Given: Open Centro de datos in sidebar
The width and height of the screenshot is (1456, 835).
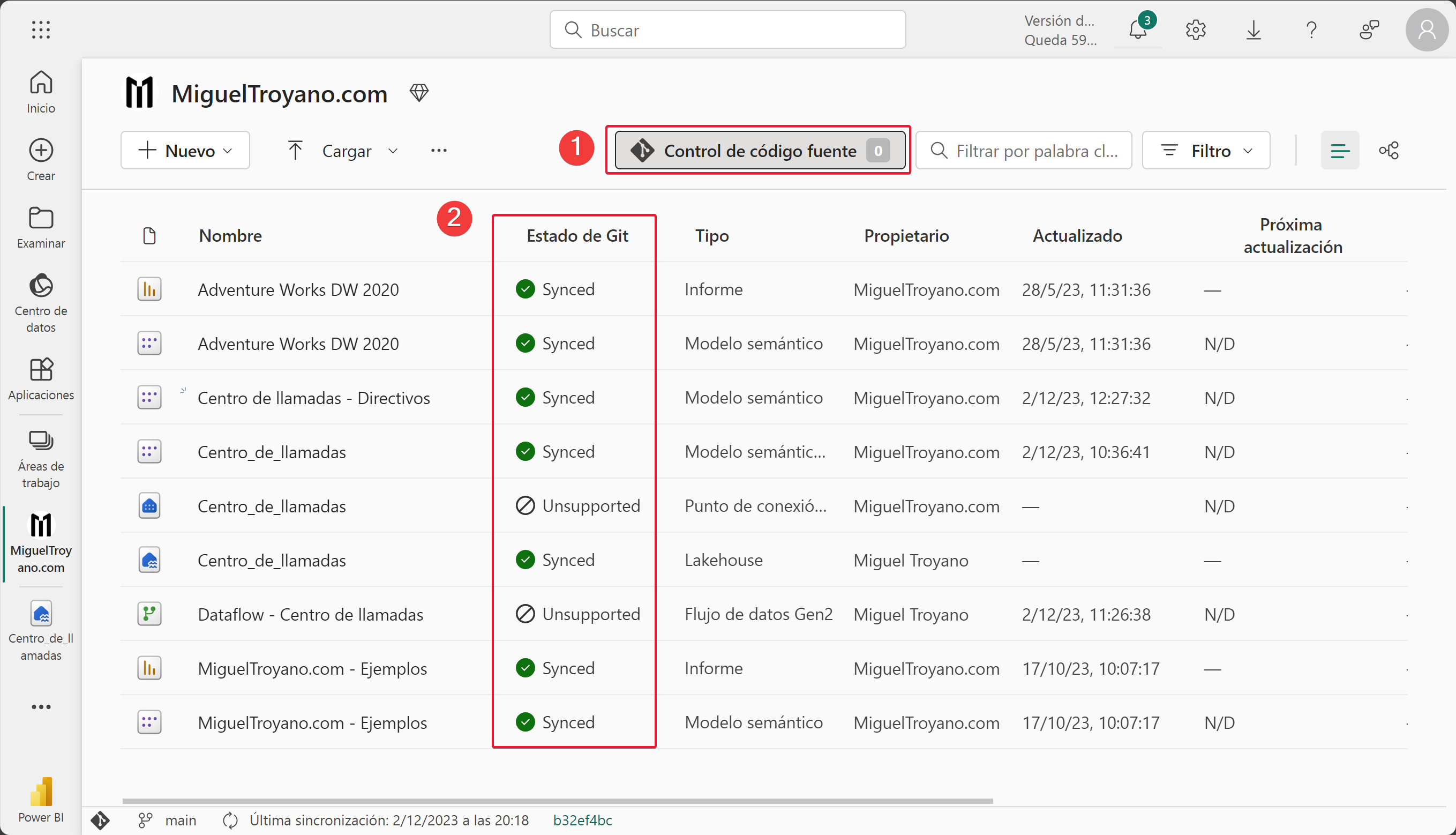Looking at the screenshot, I should [x=41, y=303].
